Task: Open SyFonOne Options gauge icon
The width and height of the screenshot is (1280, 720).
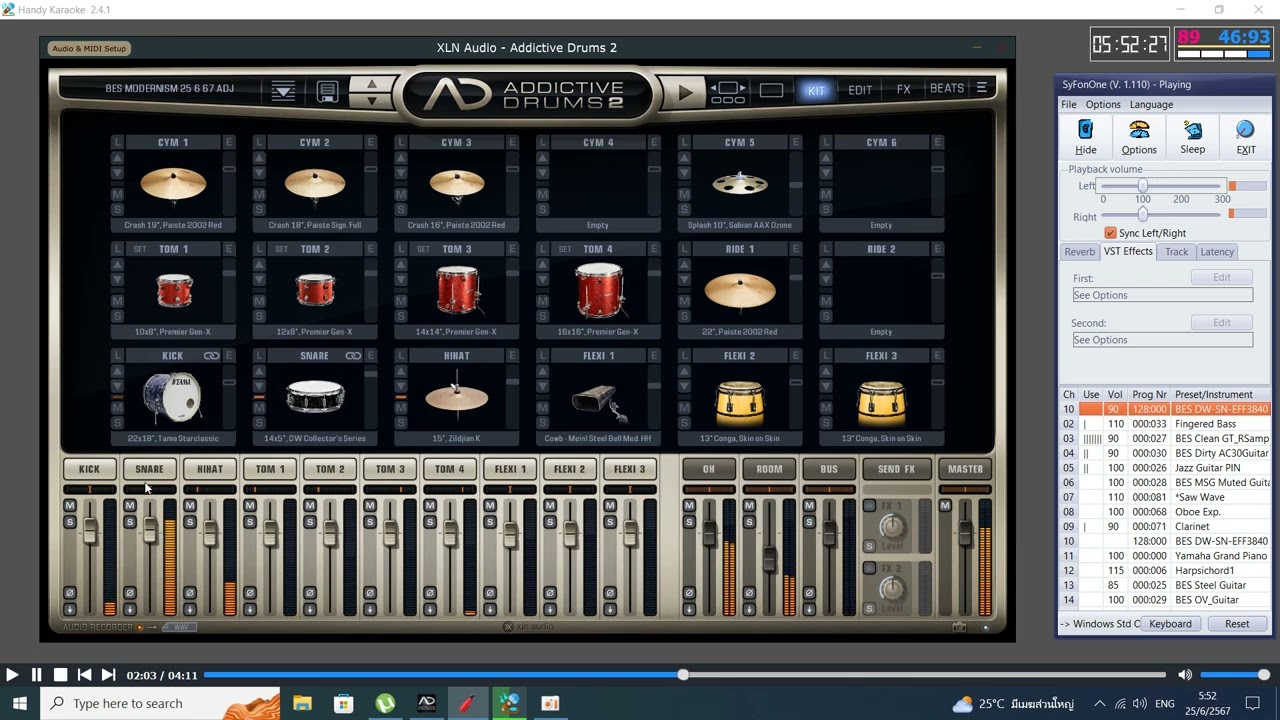Action: 1139,137
